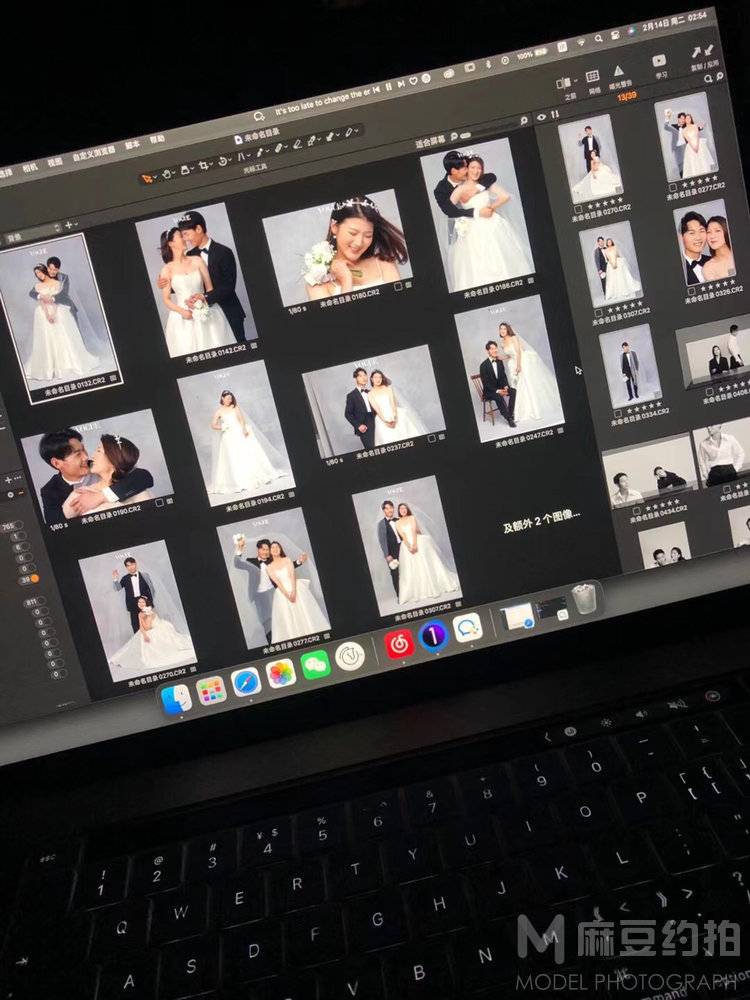Viewport: 750px width, 1000px height.
Task: Click the browser search magnifier icon
Action: click(x=708, y=79)
